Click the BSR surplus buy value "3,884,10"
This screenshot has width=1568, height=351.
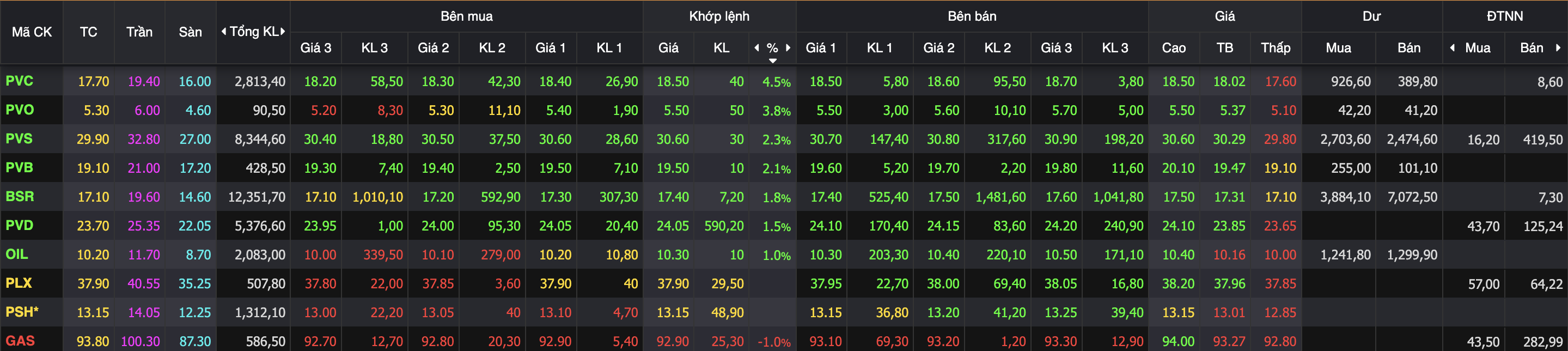pyautogui.click(x=1345, y=197)
